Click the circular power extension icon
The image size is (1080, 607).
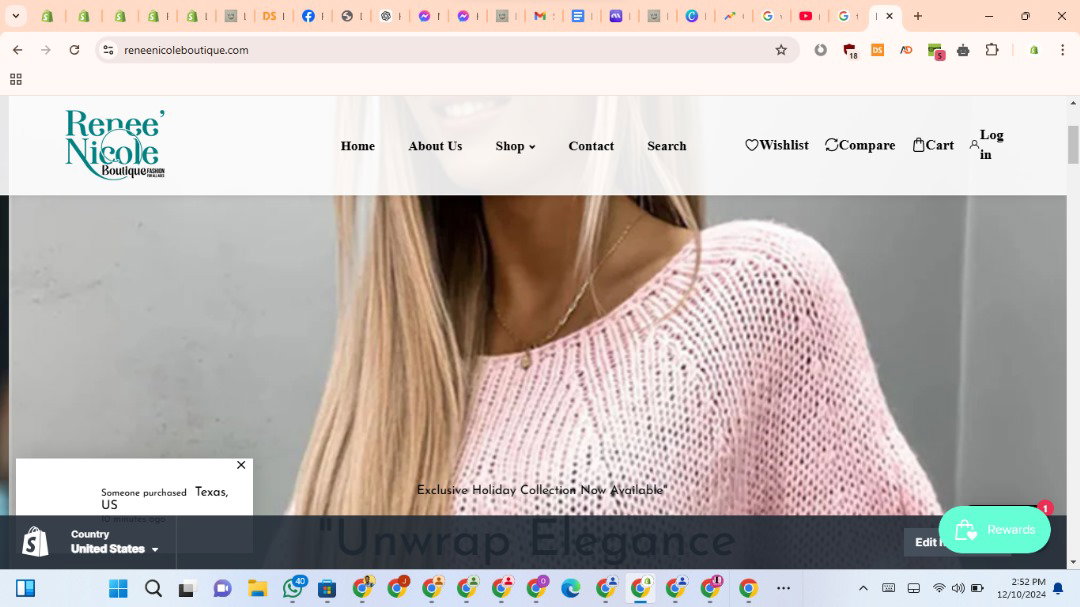(x=820, y=50)
